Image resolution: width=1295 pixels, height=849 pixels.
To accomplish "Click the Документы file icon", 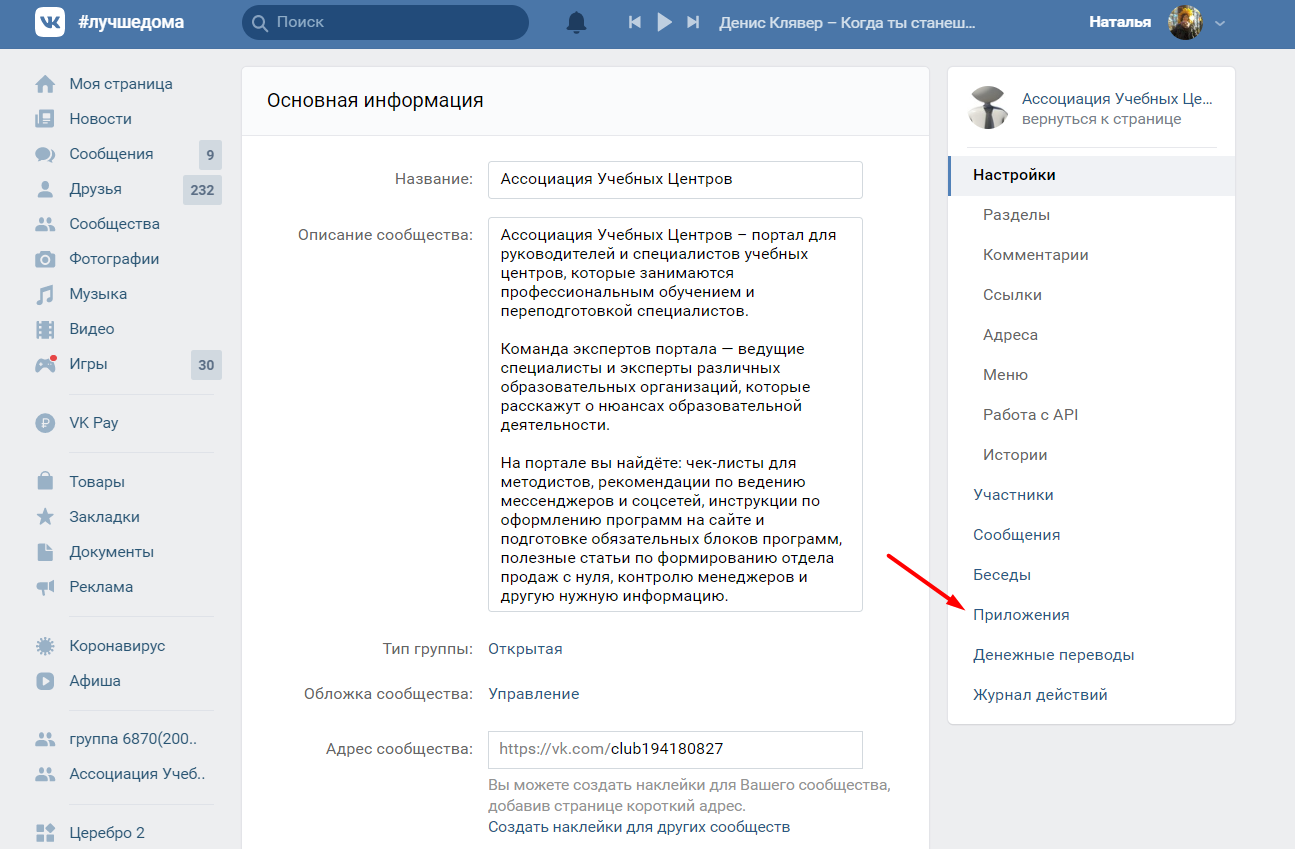I will [x=45, y=552].
